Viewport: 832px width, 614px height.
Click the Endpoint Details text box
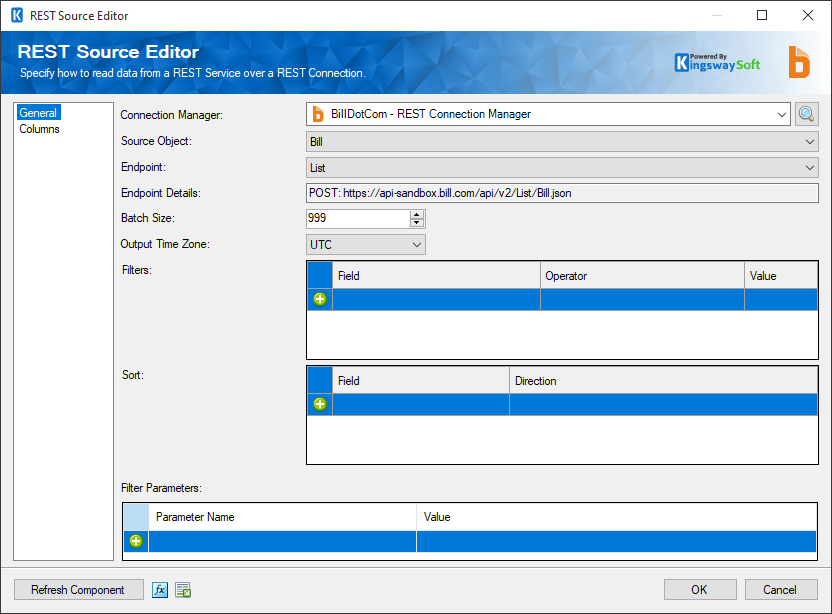coord(562,193)
